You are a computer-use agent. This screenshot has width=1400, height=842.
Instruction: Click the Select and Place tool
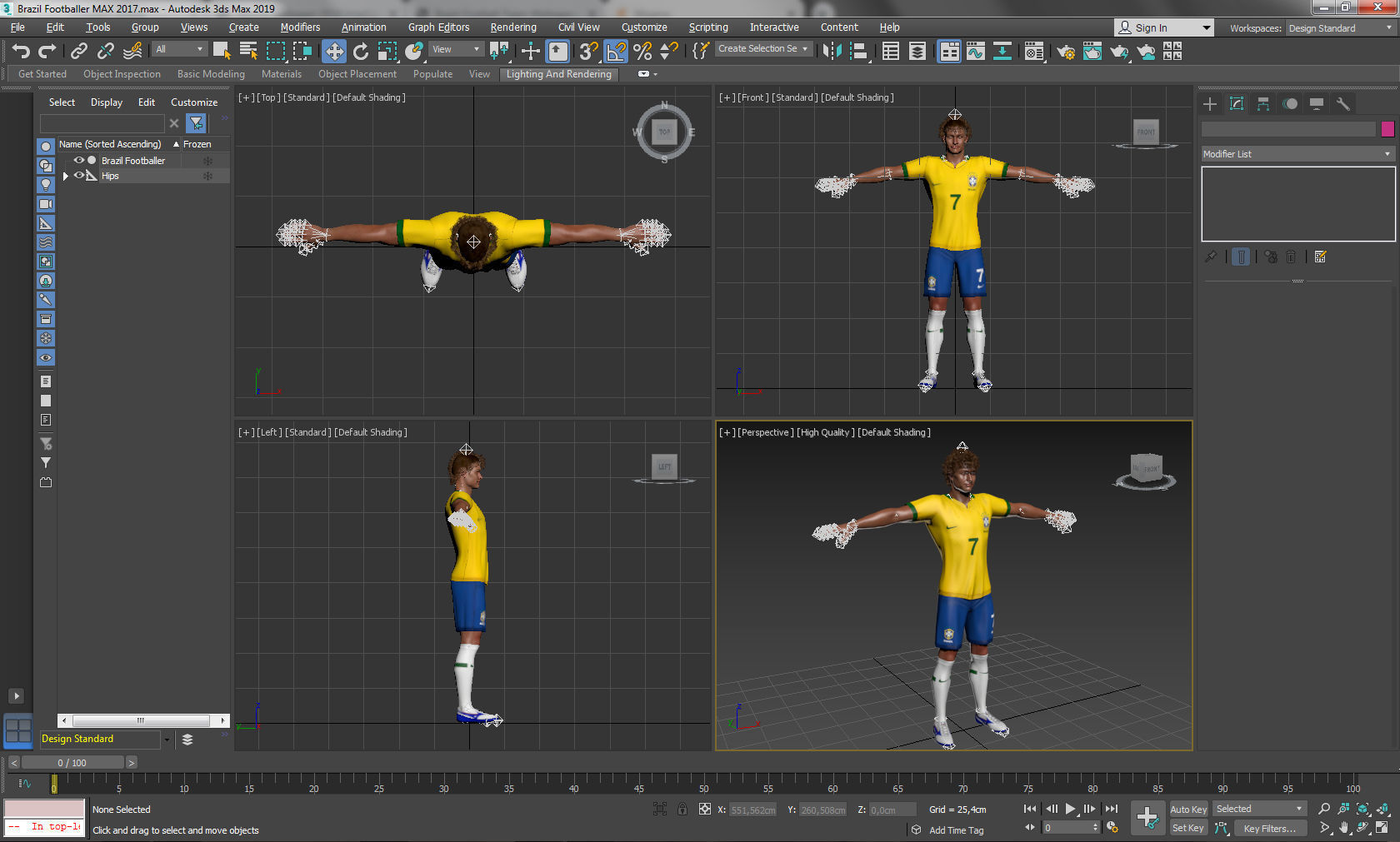pyautogui.click(x=414, y=51)
